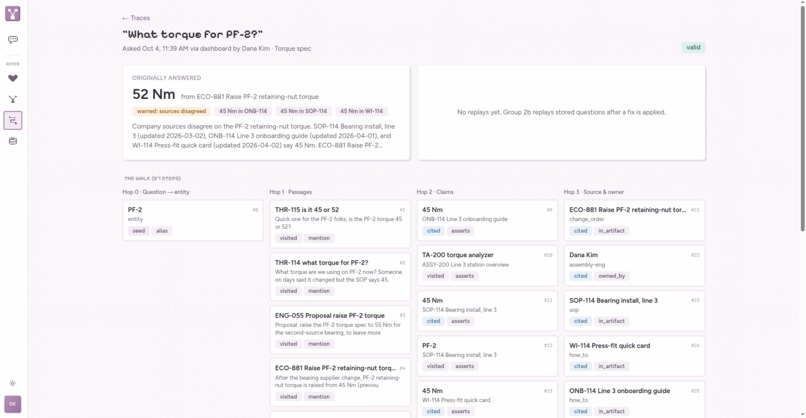Open the PF-2 entity card
806x418 pixels.
[193, 220]
